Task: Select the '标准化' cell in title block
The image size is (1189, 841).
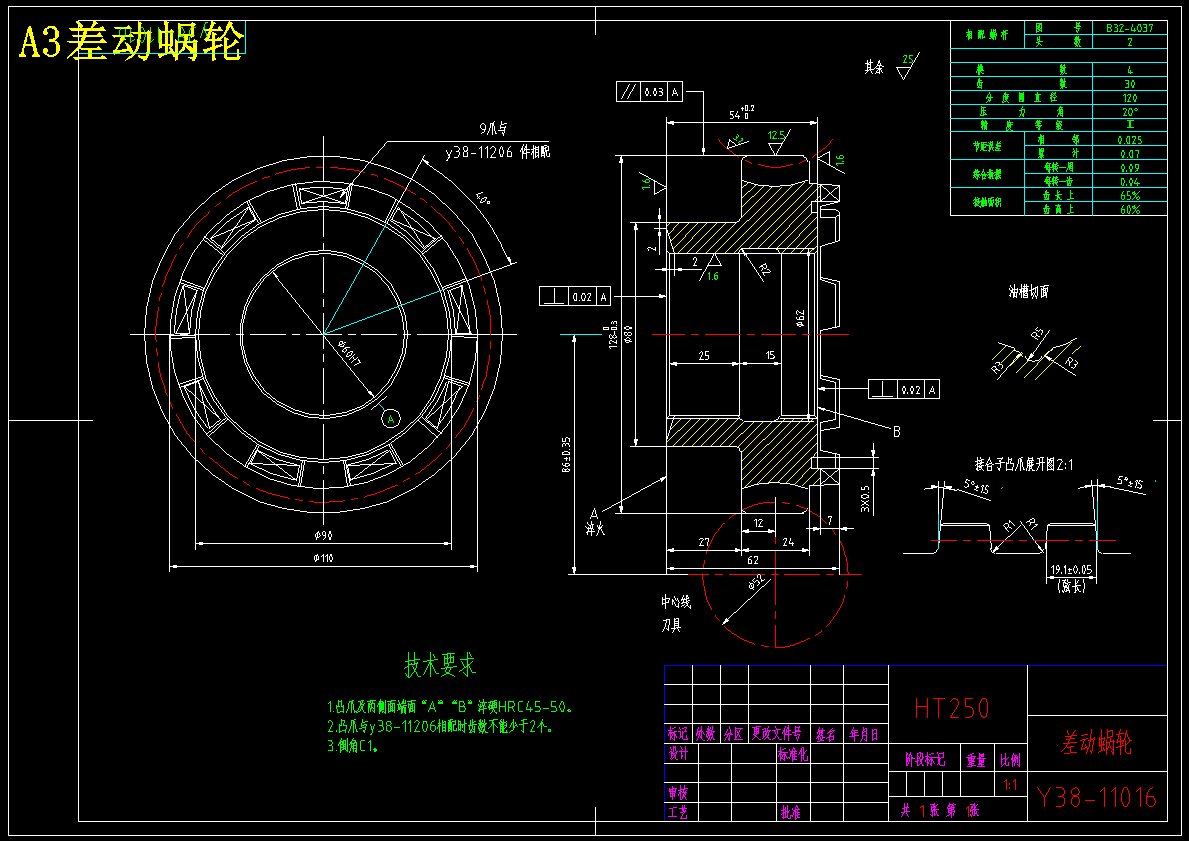Action: click(x=793, y=754)
